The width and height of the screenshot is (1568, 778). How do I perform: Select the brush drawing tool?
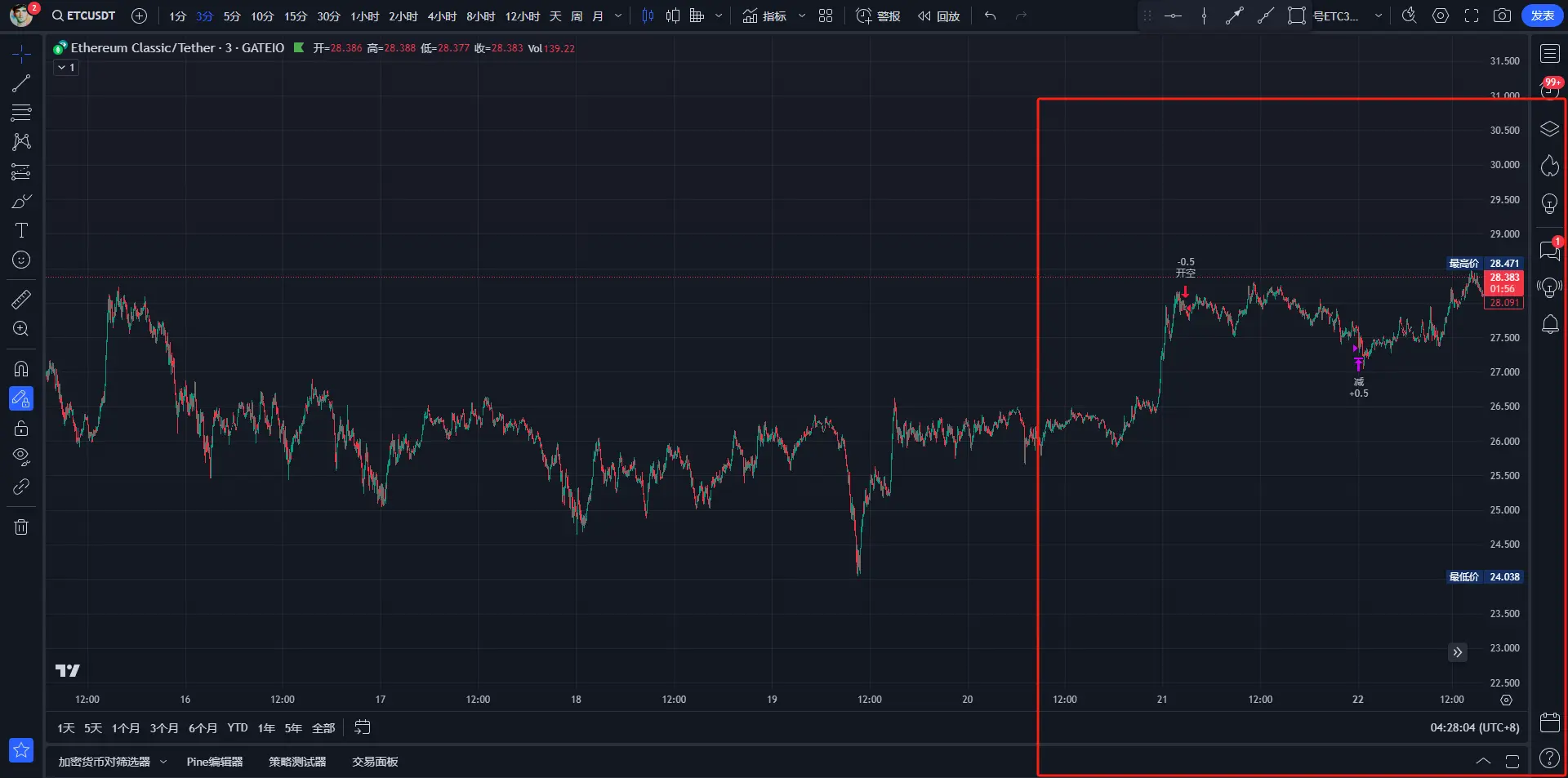click(21, 201)
